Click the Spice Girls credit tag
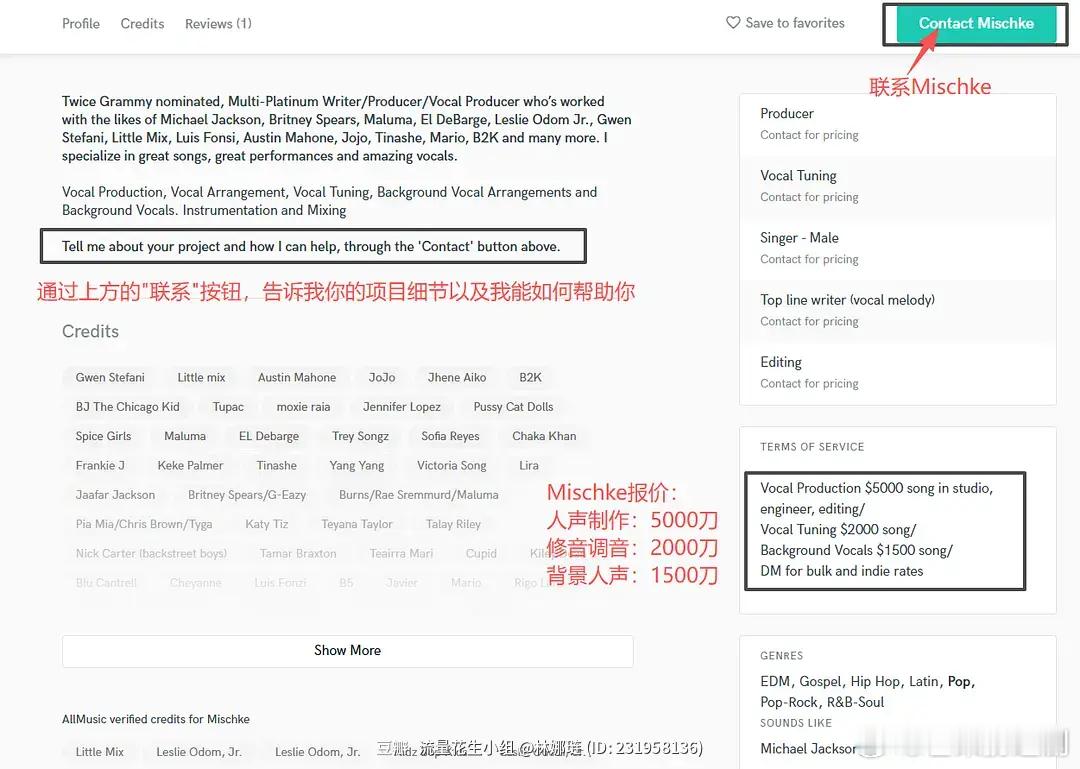Screen dimensions: 1080x769 coord(103,436)
